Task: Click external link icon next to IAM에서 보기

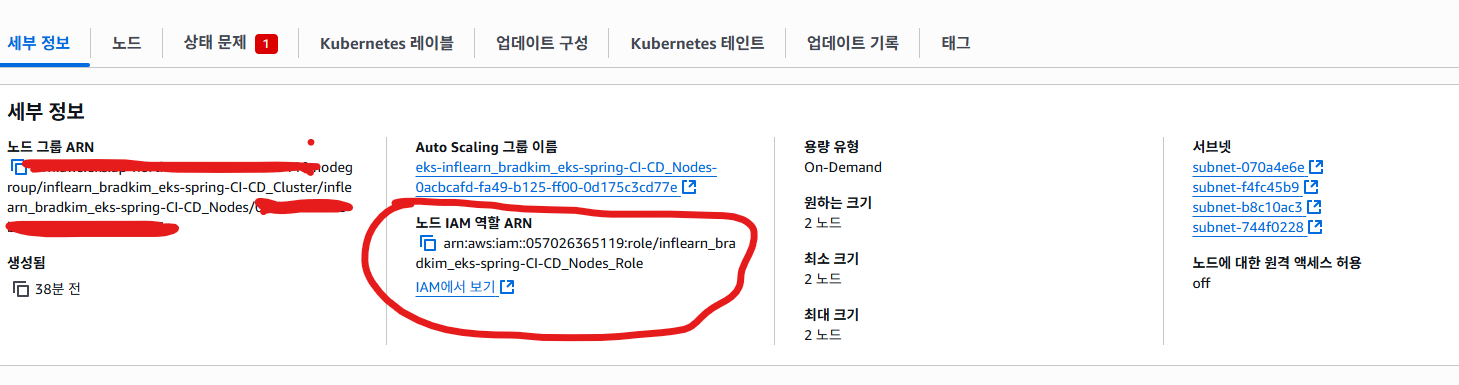Action: coord(507,287)
